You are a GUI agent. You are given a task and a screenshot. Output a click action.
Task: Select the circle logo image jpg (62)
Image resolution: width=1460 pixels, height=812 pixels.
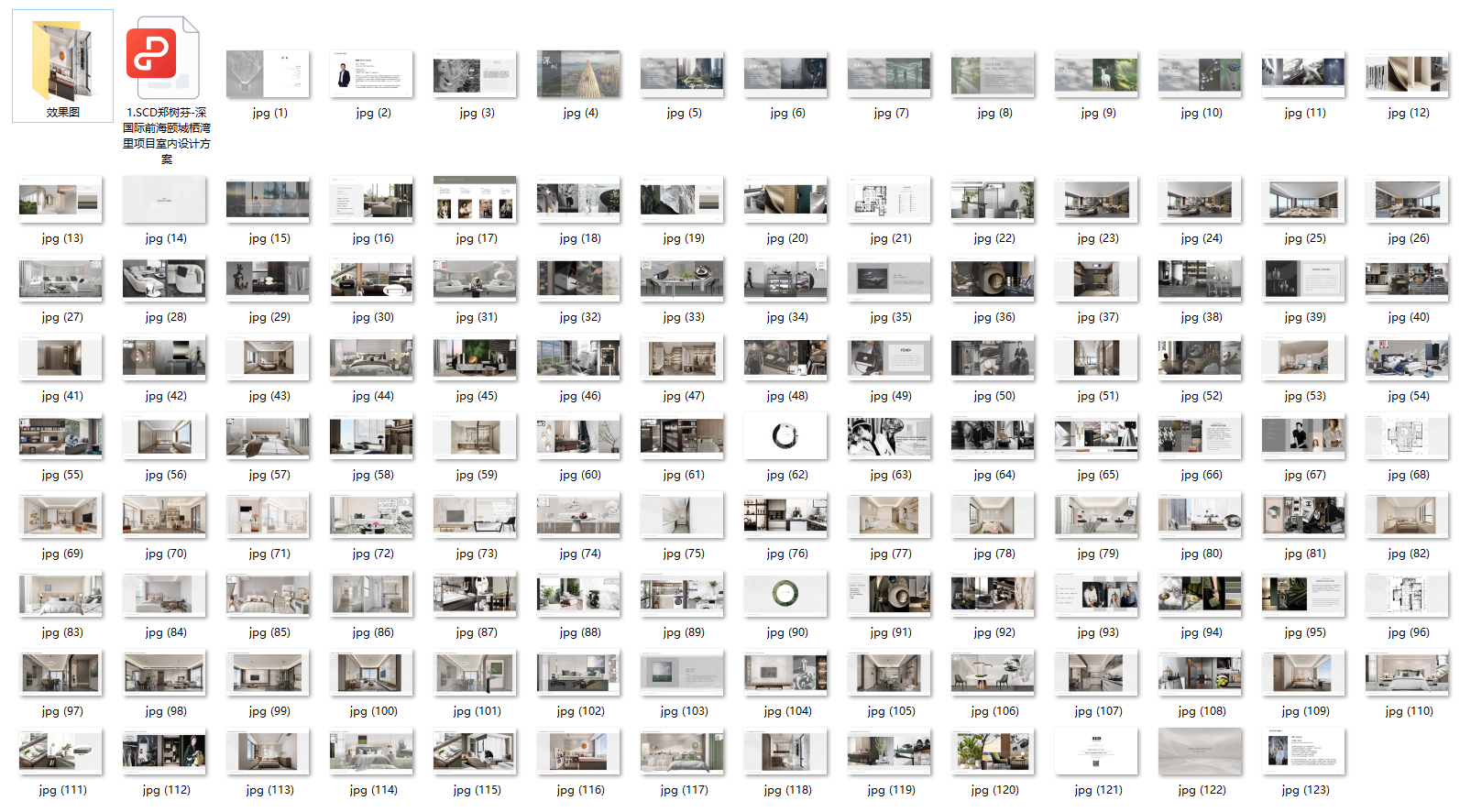tap(786, 436)
